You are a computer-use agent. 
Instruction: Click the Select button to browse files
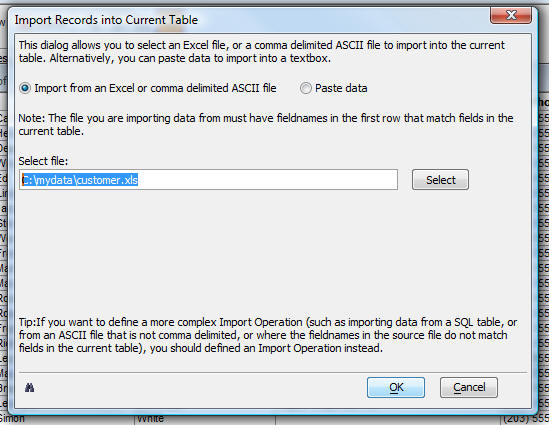pyautogui.click(x=440, y=180)
